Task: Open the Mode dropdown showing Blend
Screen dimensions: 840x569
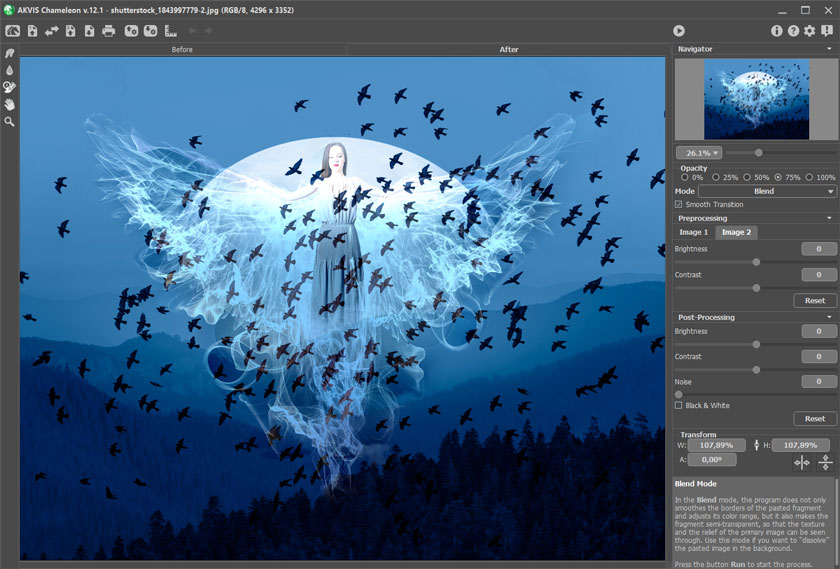Action: coord(767,191)
